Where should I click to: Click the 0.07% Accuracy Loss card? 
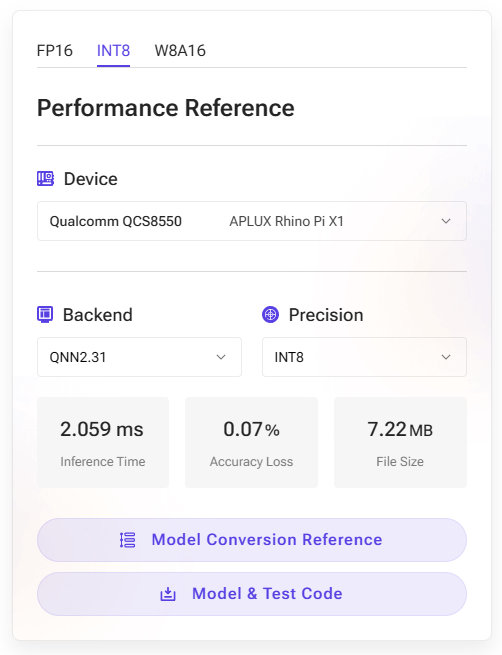click(251, 442)
